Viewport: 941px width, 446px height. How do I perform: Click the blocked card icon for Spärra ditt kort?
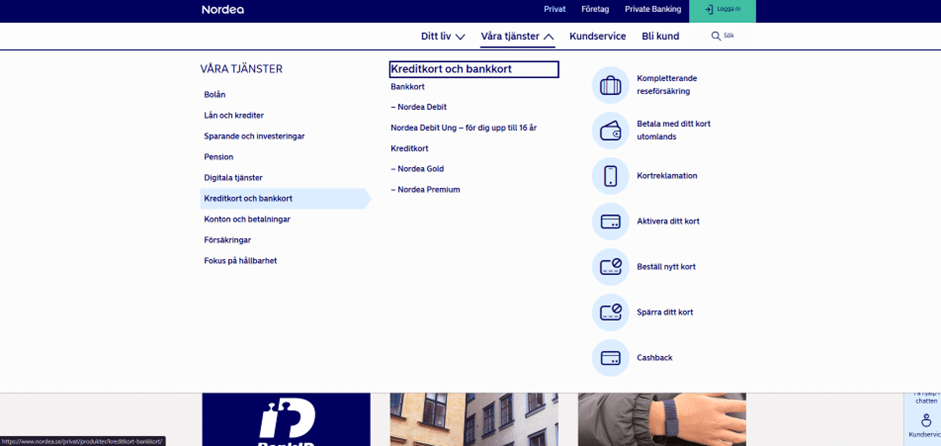pyautogui.click(x=610, y=312)
